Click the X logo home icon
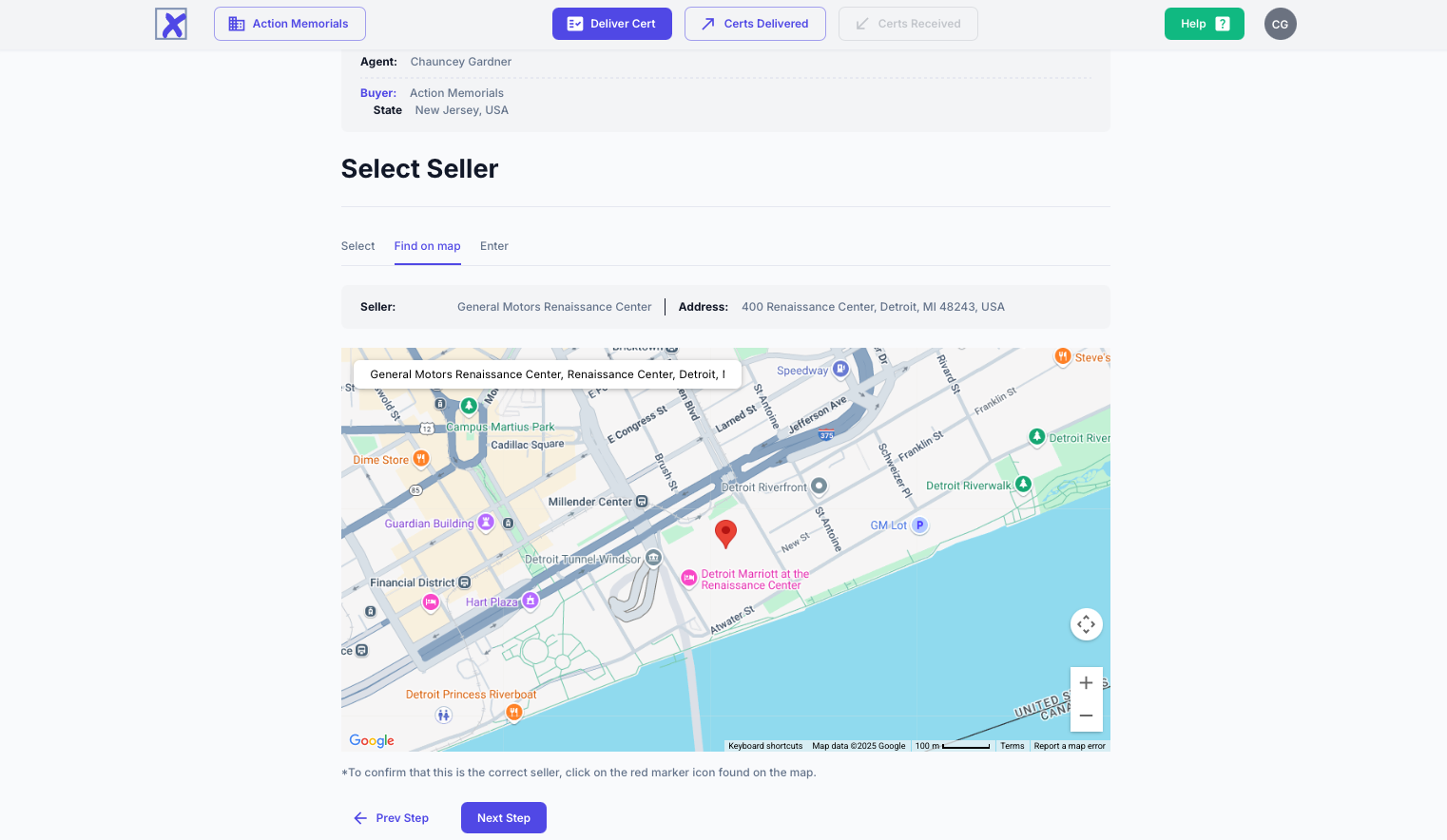The height and width of the screenshot is (840, 1447). (171, 24)
